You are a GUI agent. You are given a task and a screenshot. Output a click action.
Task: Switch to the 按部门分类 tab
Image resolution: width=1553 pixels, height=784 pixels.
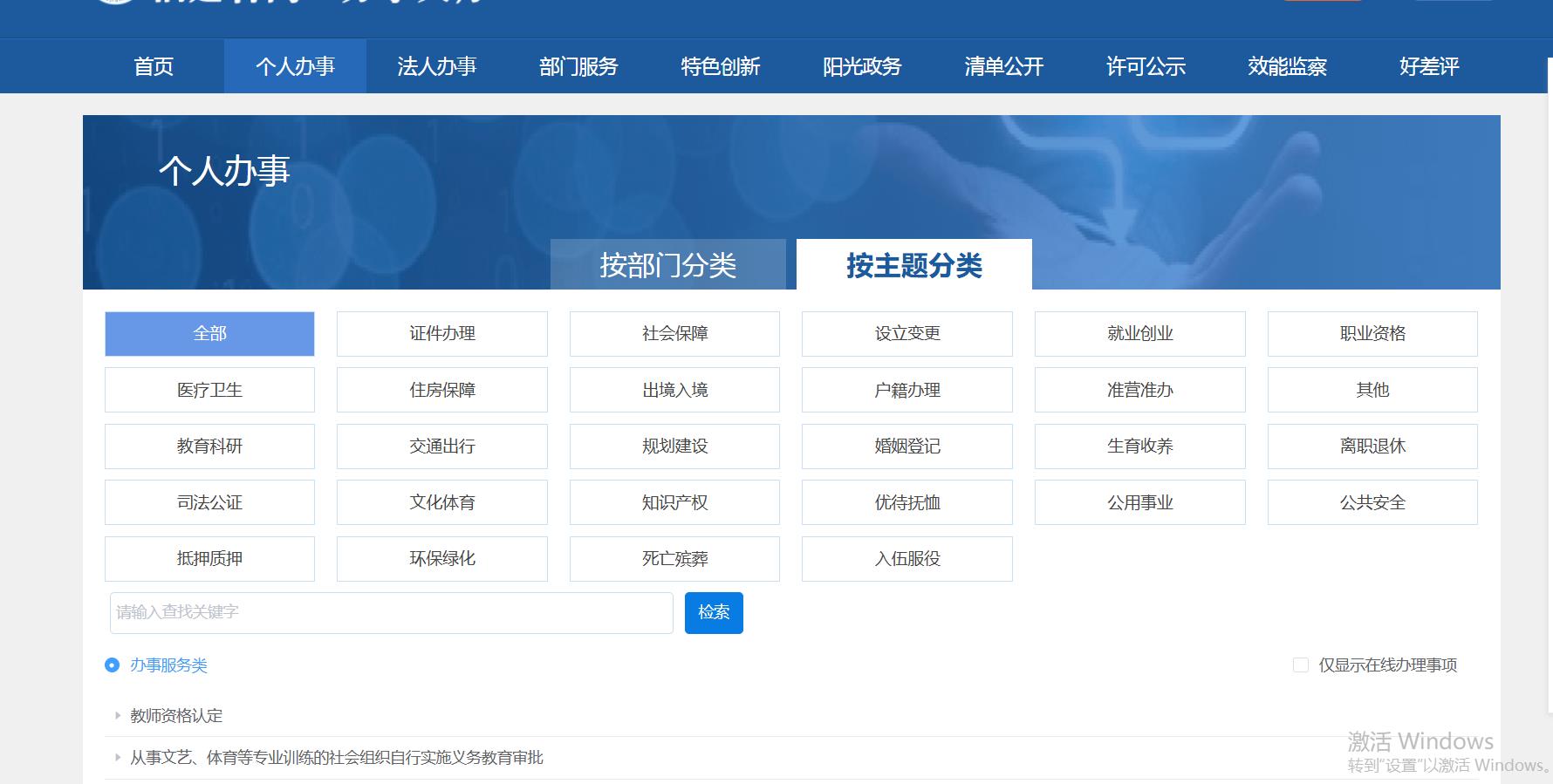tap(668, 264)
